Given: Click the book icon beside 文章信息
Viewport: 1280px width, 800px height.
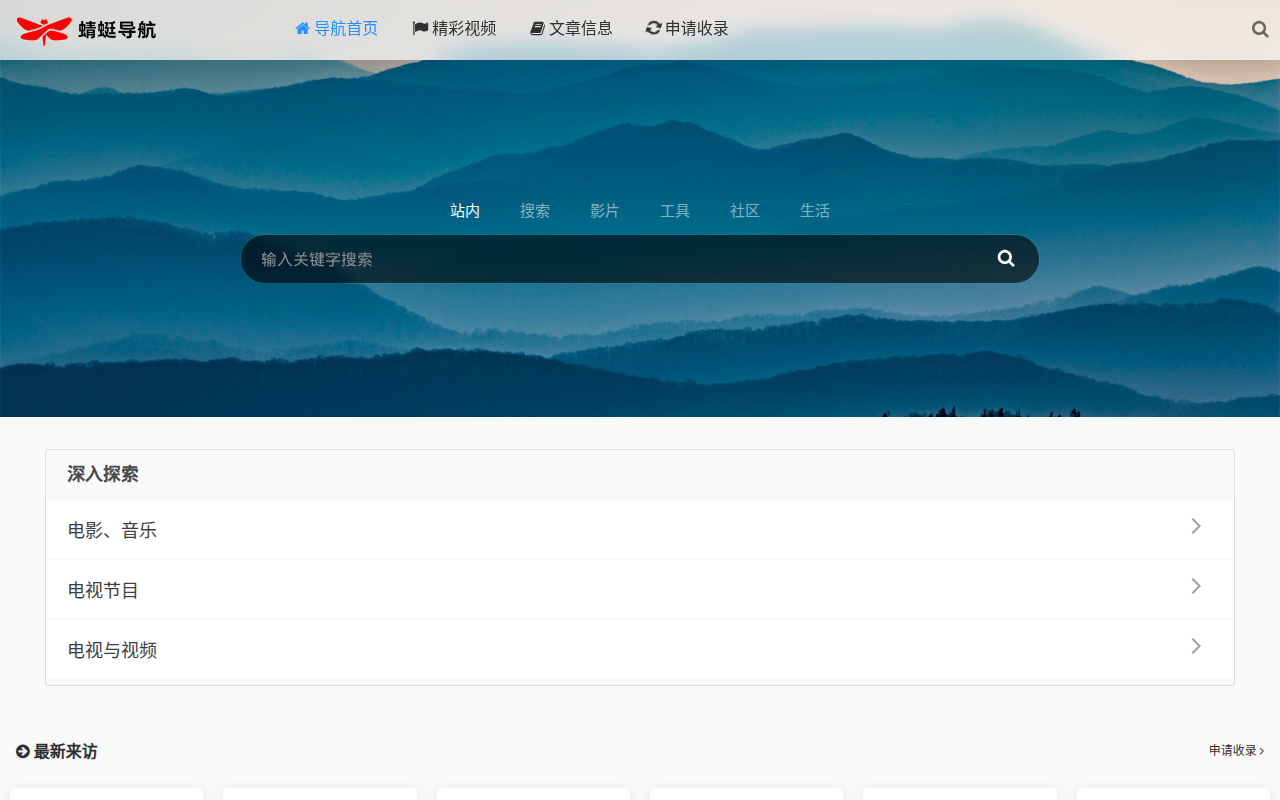Looking at the screenshot, I should pos(537,29).
